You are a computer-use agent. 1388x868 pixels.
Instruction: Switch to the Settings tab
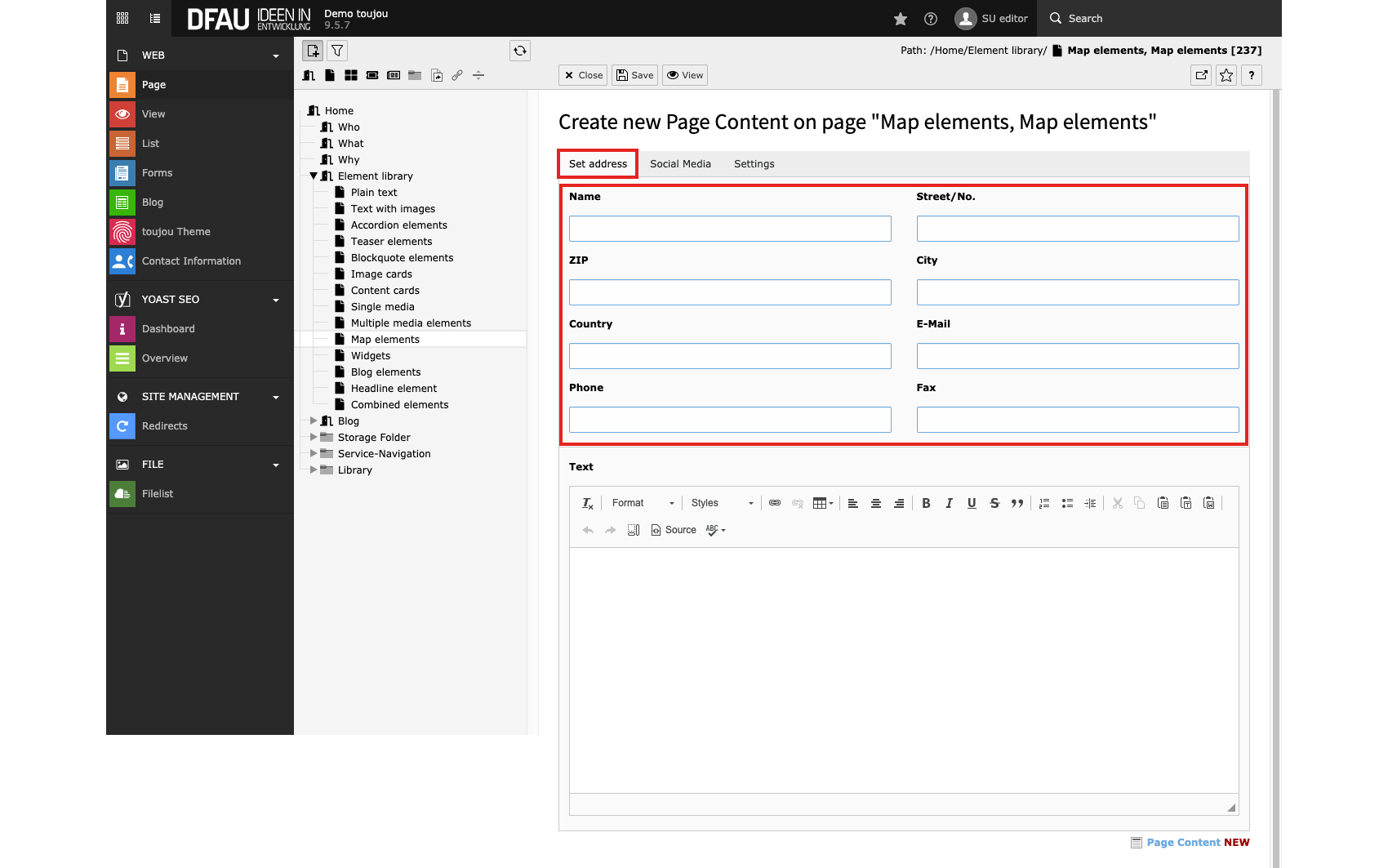coord(754,164)
